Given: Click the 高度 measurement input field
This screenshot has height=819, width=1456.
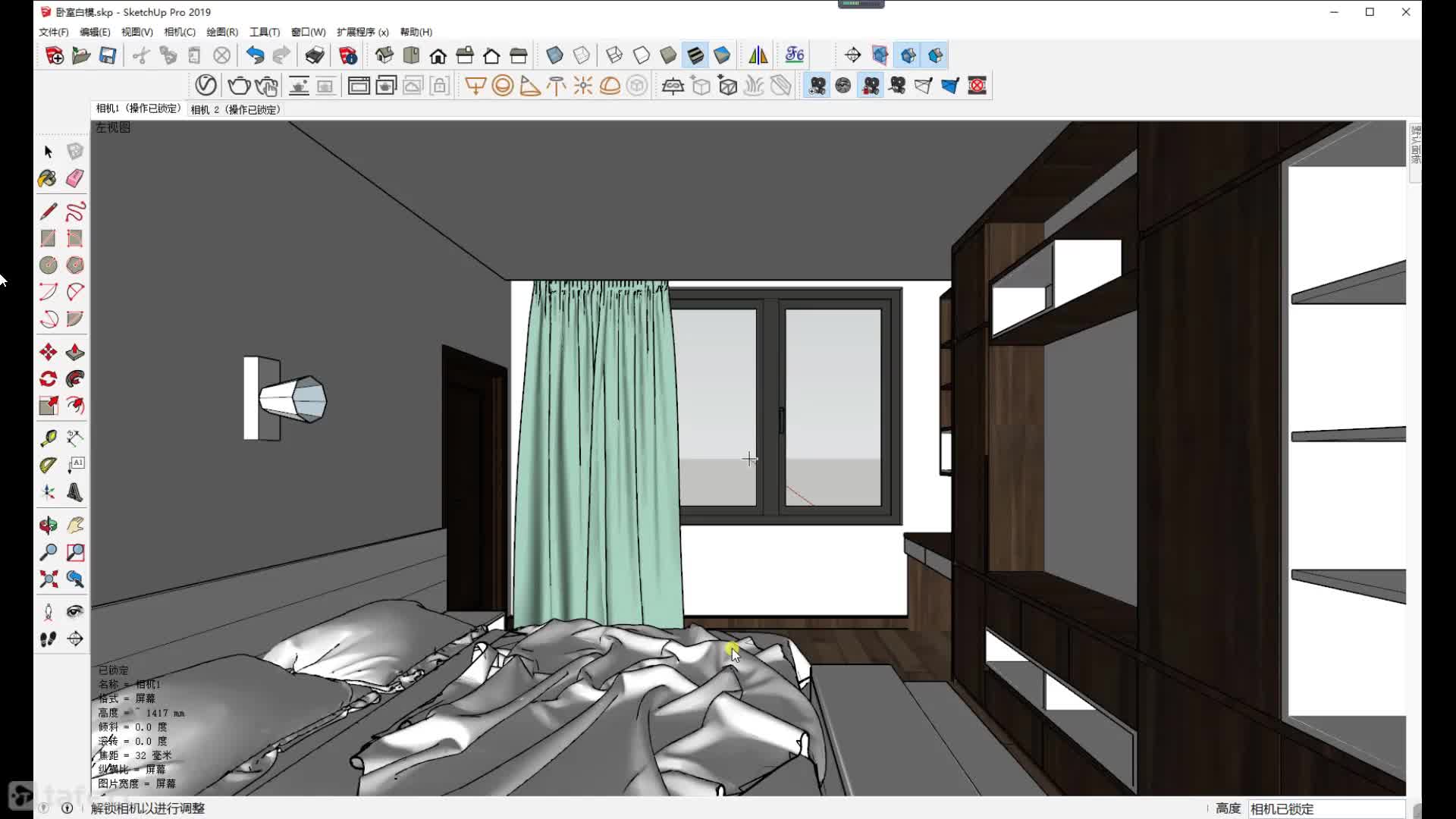Looking at the screenshot, I should pyautogui.click(x=1327, y=808).
